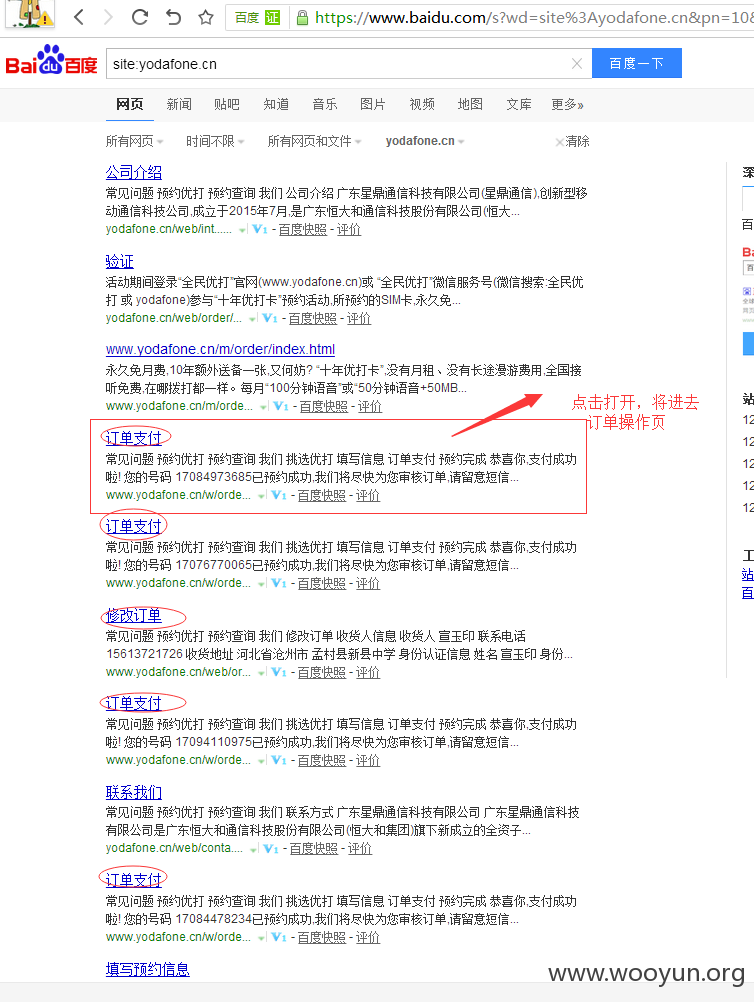The height and width of the screenshot is (1002, 754).
Task: Click 清除 to clear search filters
Action: (x=573, y=141)
